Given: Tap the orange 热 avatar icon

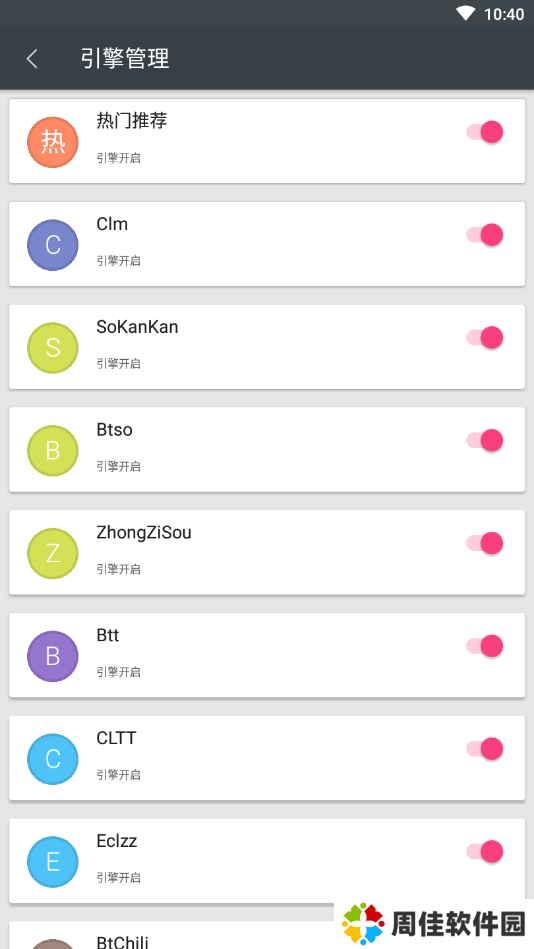Looking at the screenshot, I should pos(53,142).
